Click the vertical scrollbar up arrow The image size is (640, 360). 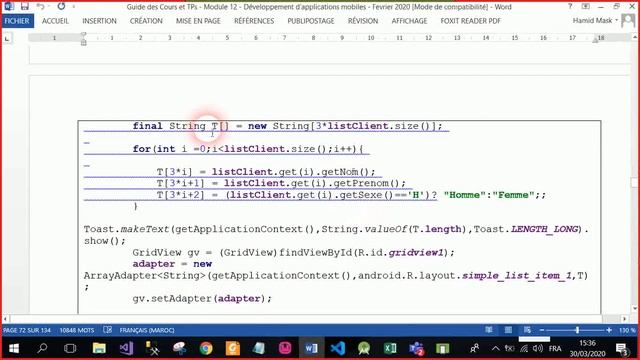(635, 37)
